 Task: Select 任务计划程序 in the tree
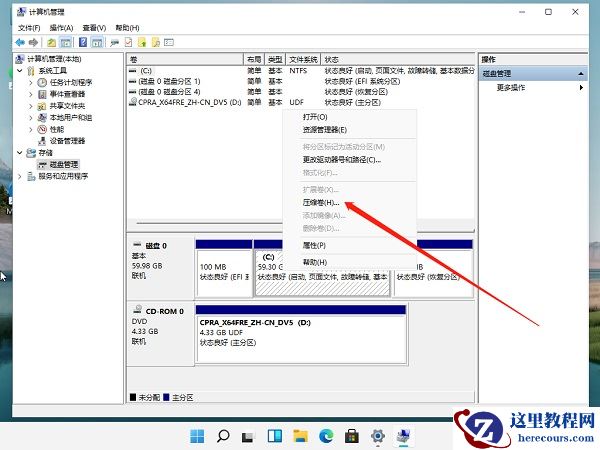tap(71, 82)
